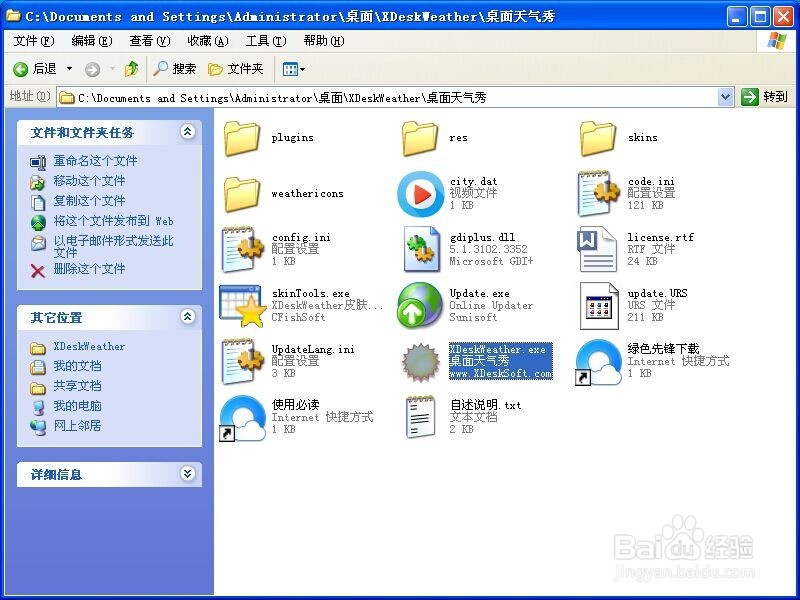Click the 转到 go button
Viewport: 800px width, 600px height.
tap(764, 96)
